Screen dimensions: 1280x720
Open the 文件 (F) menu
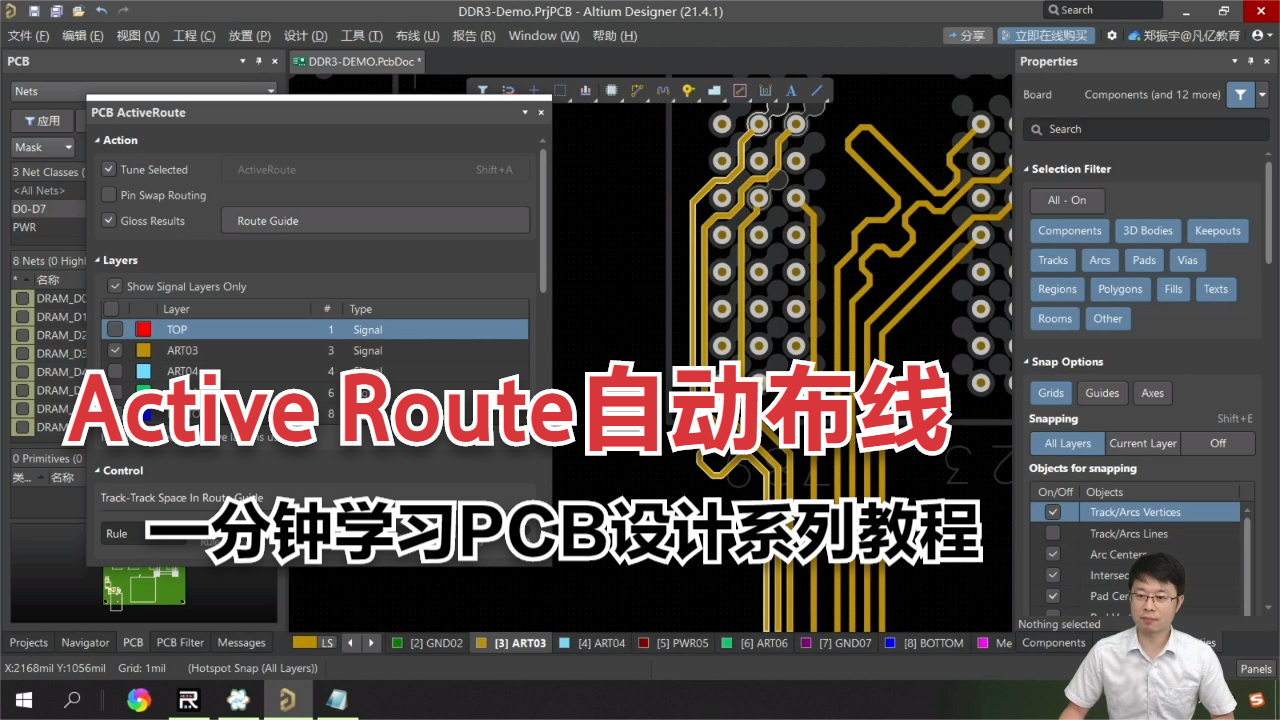28,35
